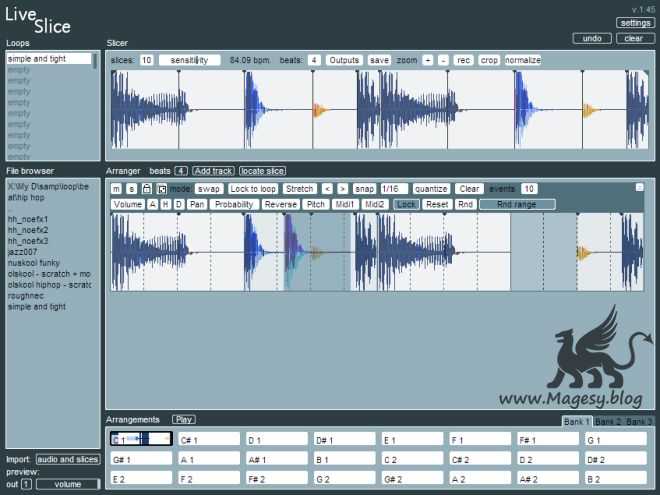The image size is (660, 495).
Task: Solo the arranger track with s
Action: [131, 189]
